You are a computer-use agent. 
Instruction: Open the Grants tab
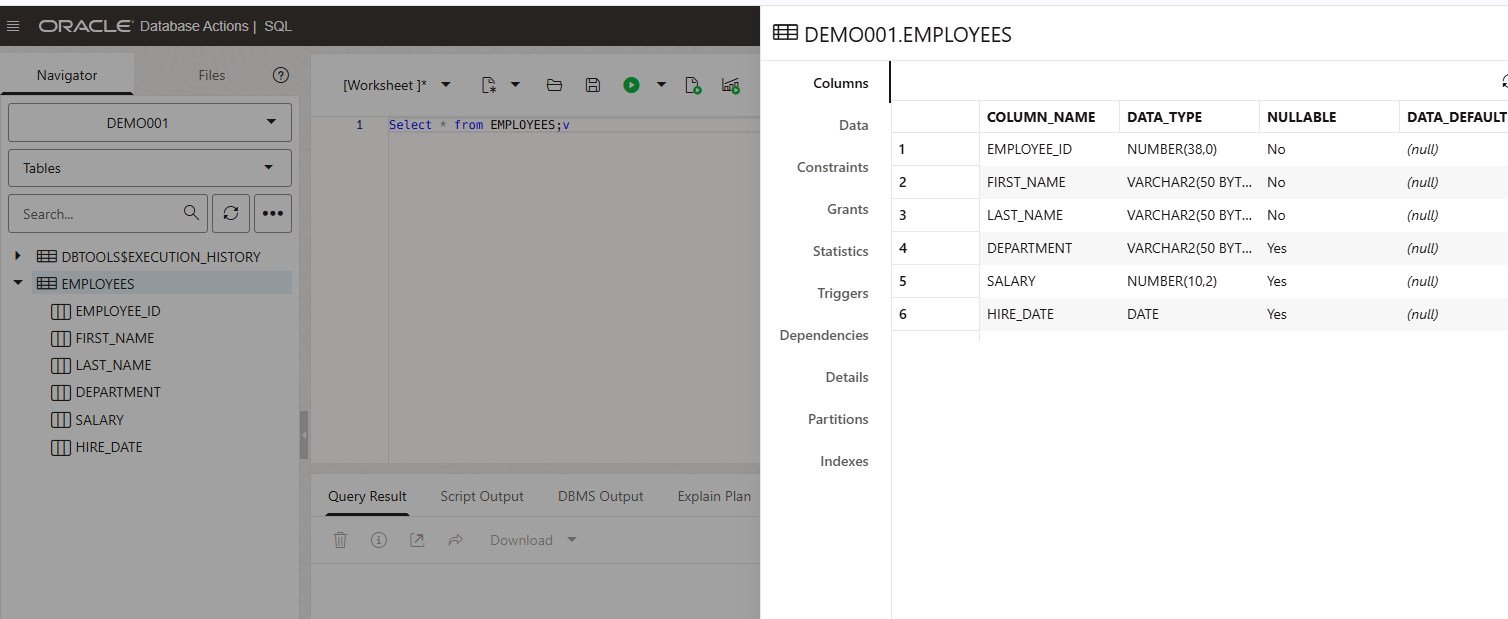[847, 209]
